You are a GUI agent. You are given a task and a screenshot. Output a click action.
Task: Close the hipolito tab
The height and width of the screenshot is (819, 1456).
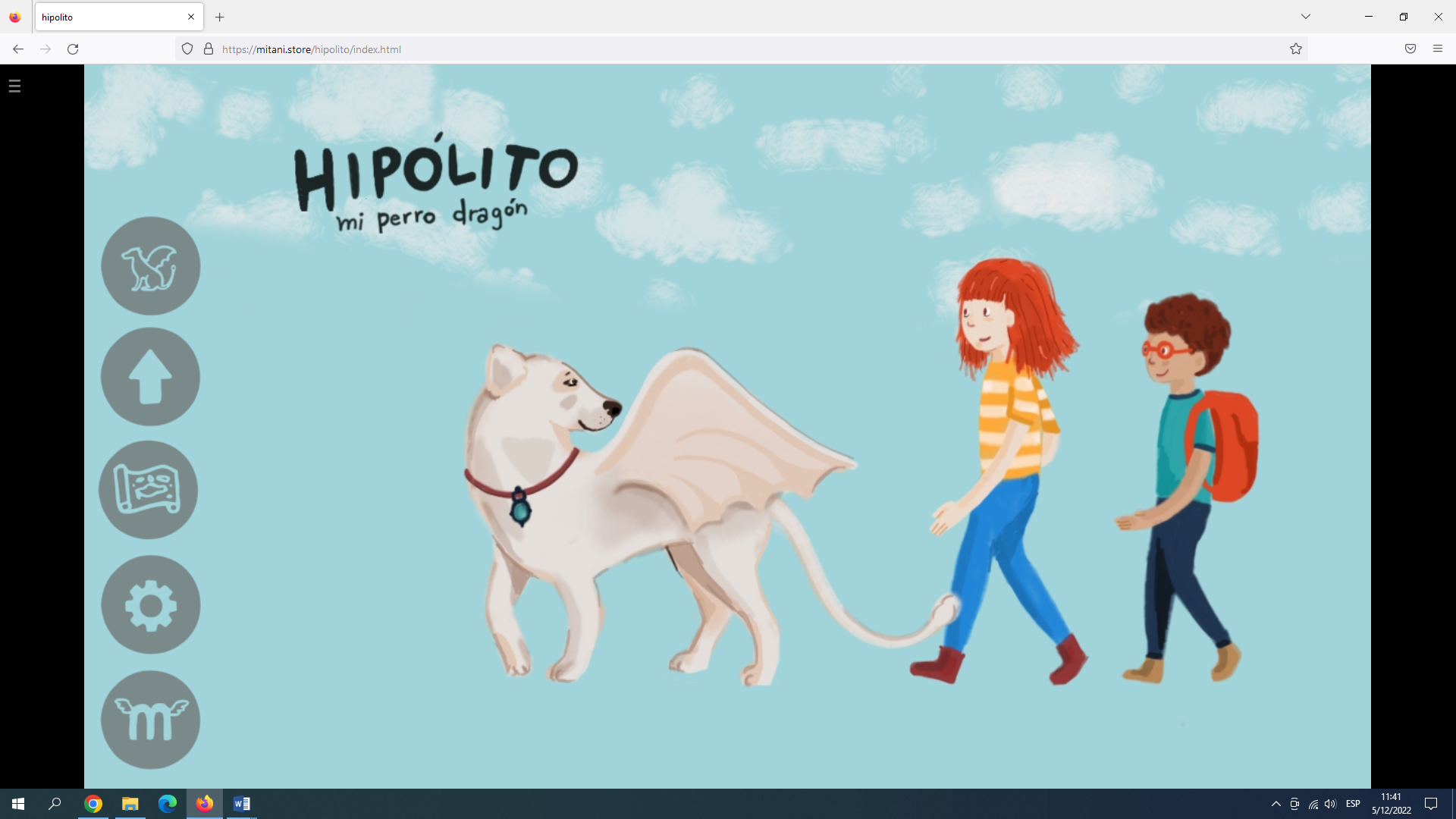tap(191, 17)
